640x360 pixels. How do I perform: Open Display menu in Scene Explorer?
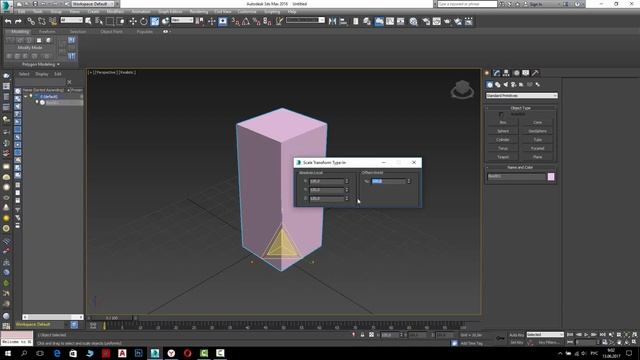[x=41, y=74]
